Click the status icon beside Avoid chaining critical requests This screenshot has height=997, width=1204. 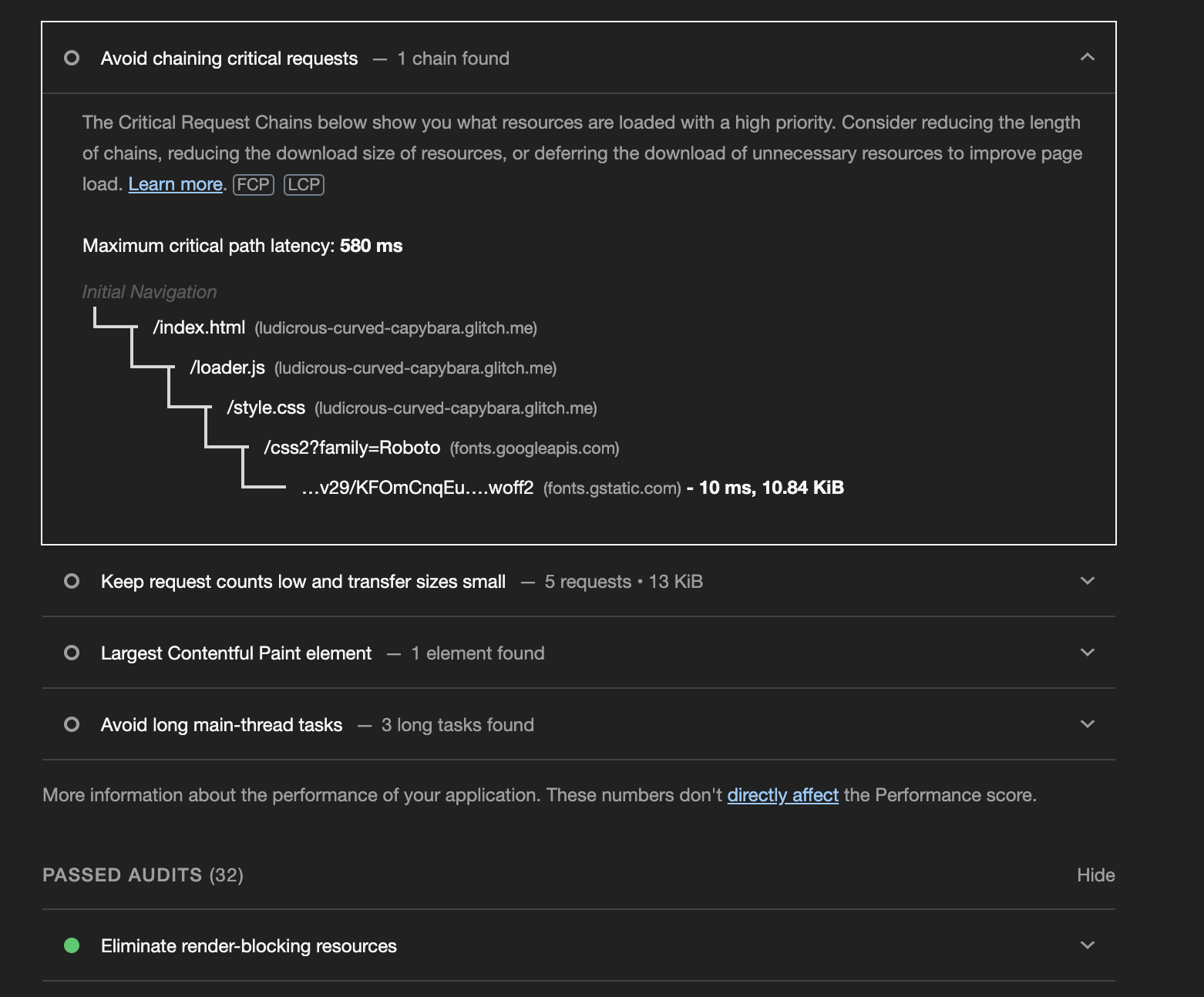point(72,58)
